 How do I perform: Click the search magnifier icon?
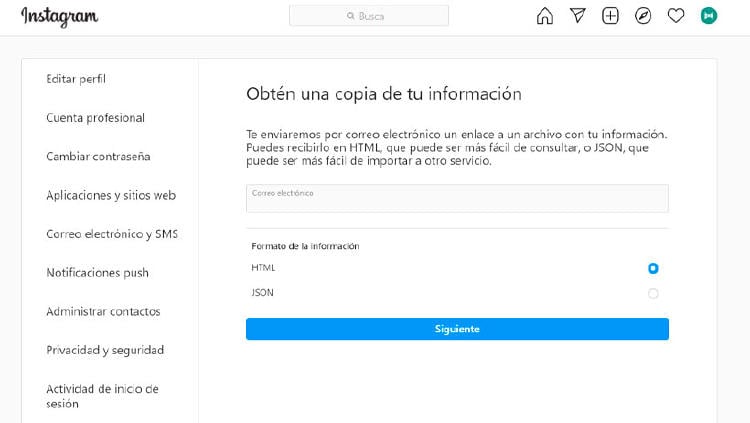[350, 16]
